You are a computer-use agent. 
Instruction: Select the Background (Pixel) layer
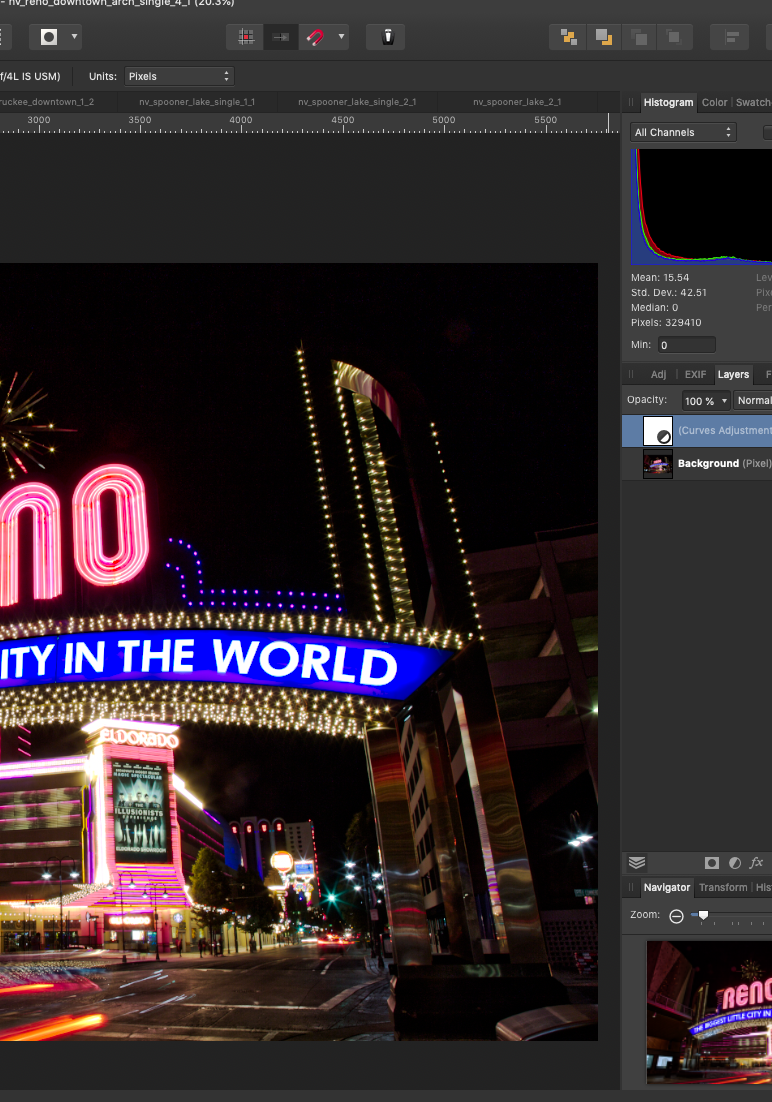click(x=697, y=464)
